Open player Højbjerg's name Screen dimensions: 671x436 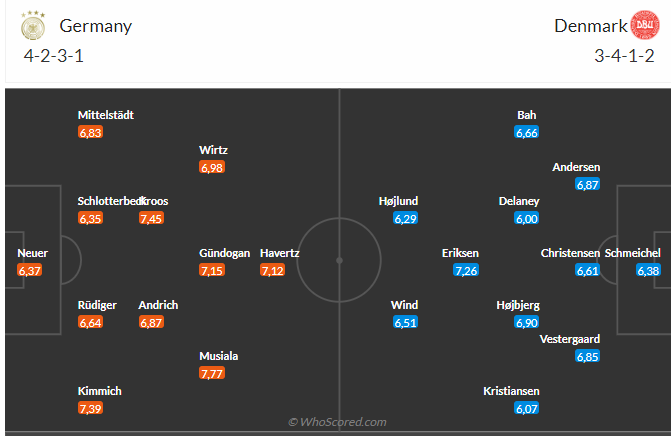517,305
